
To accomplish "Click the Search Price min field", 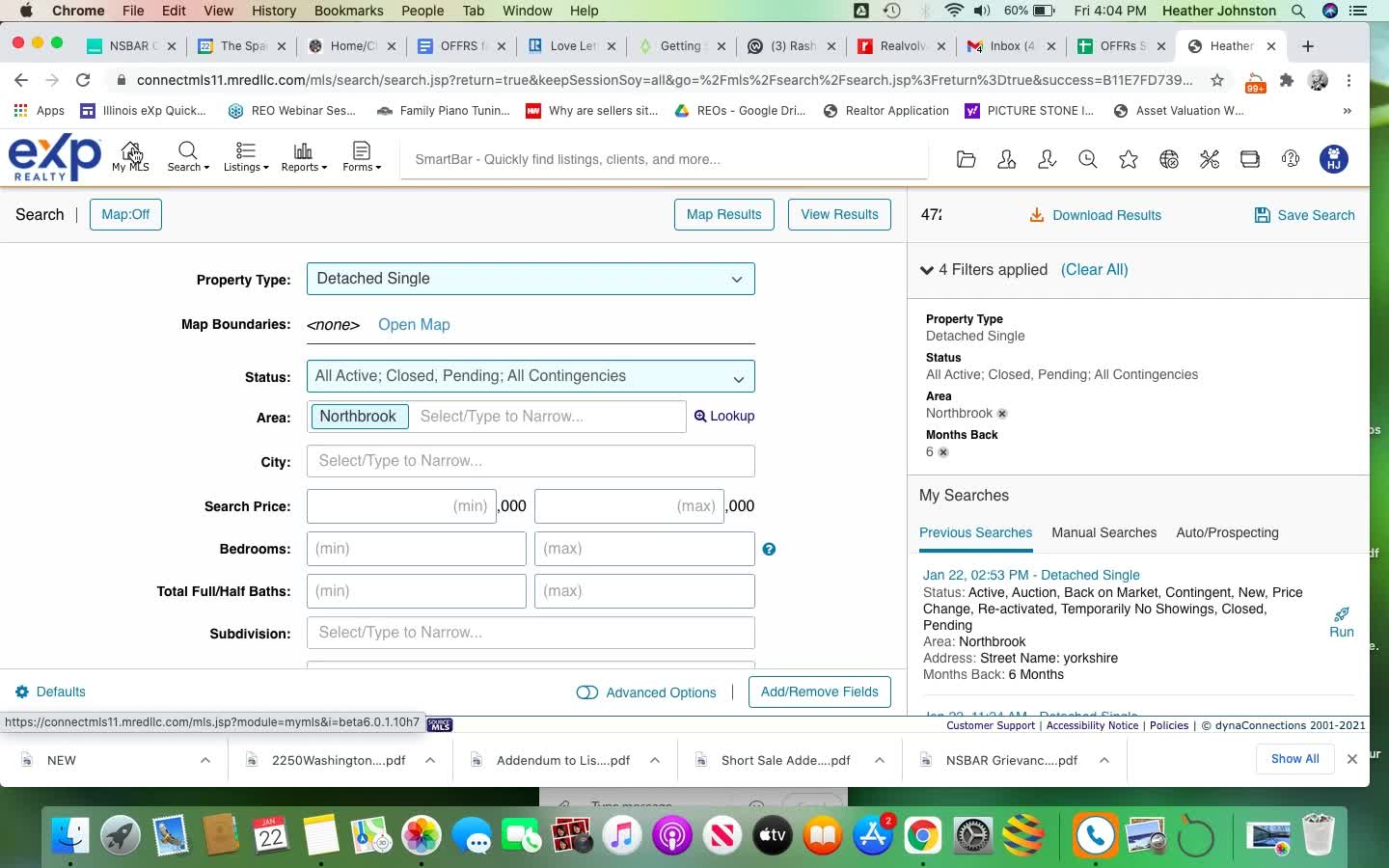I will pos(401,506).
